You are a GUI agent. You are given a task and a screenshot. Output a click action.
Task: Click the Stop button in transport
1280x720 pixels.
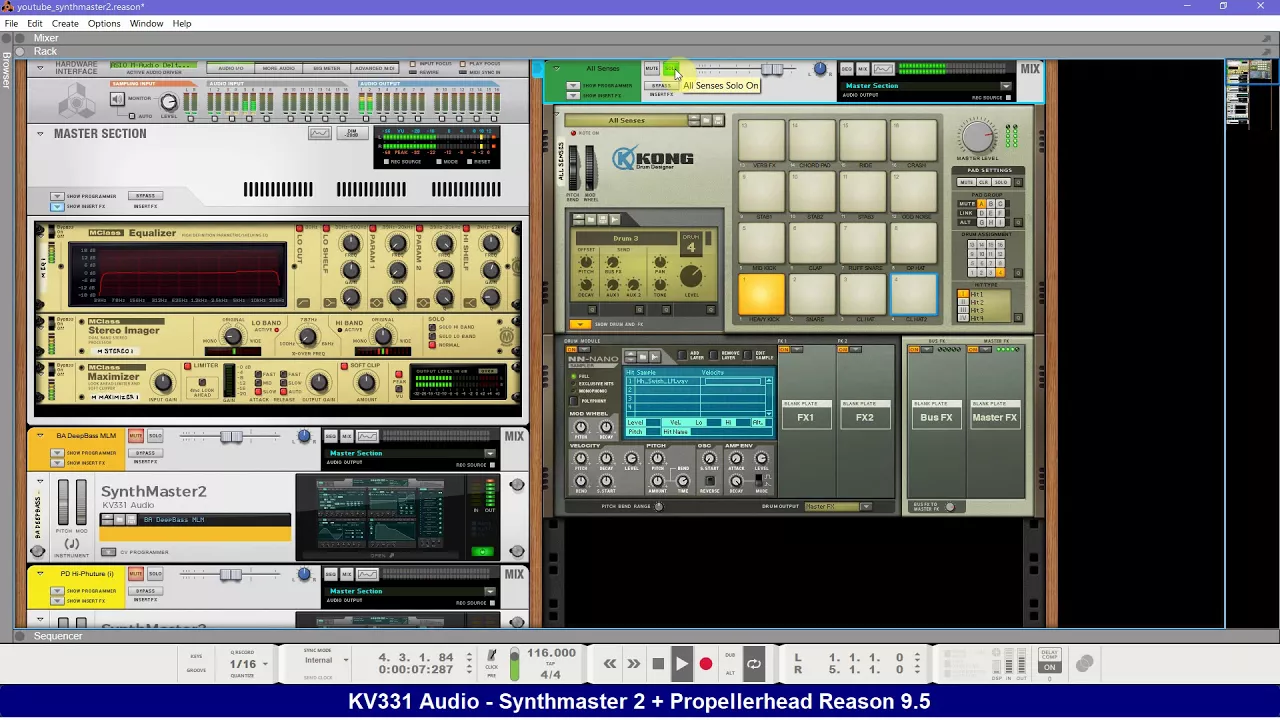(x=658, y=664)
